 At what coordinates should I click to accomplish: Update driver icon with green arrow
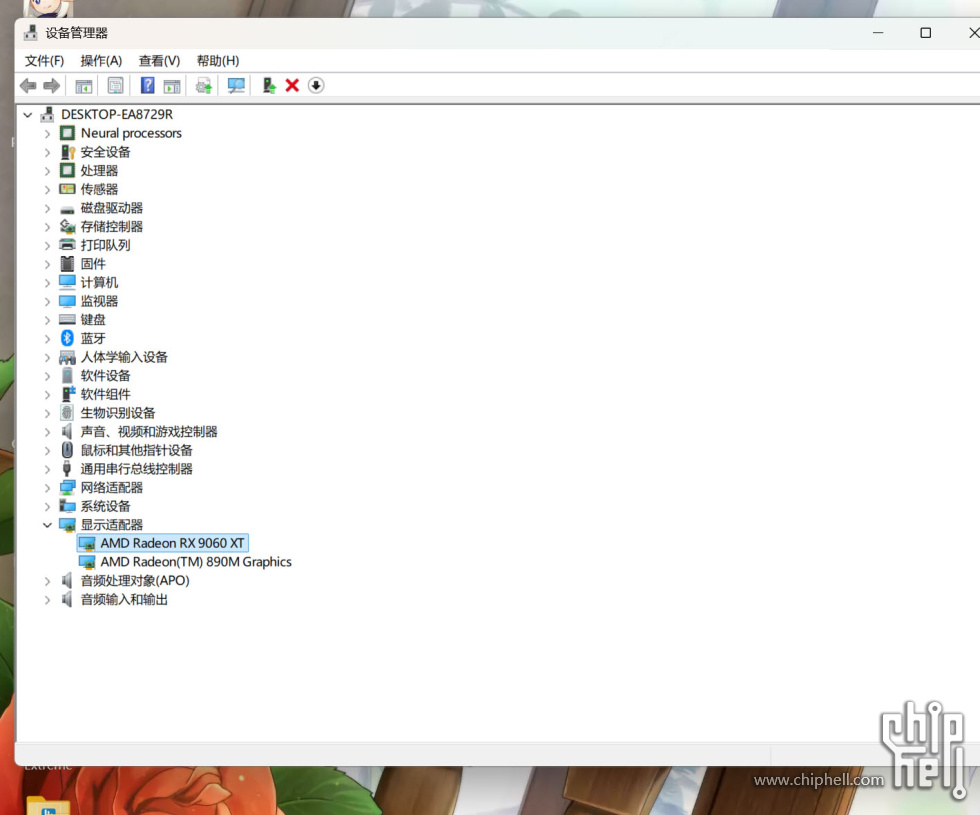pyautogui.click(x=269, y=86)
